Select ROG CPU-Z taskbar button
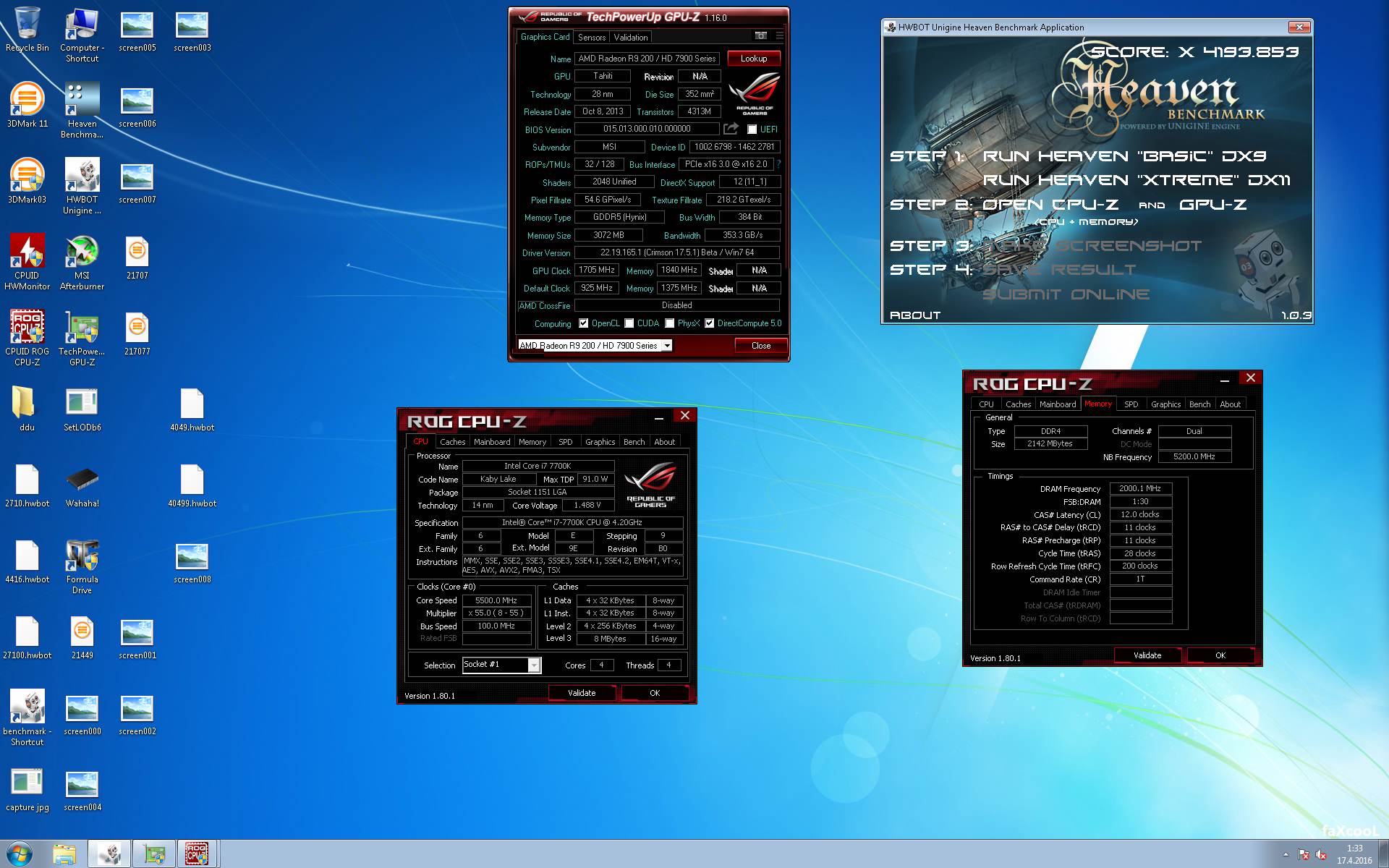Screen dimensions: 1389x868 (197, 854)
